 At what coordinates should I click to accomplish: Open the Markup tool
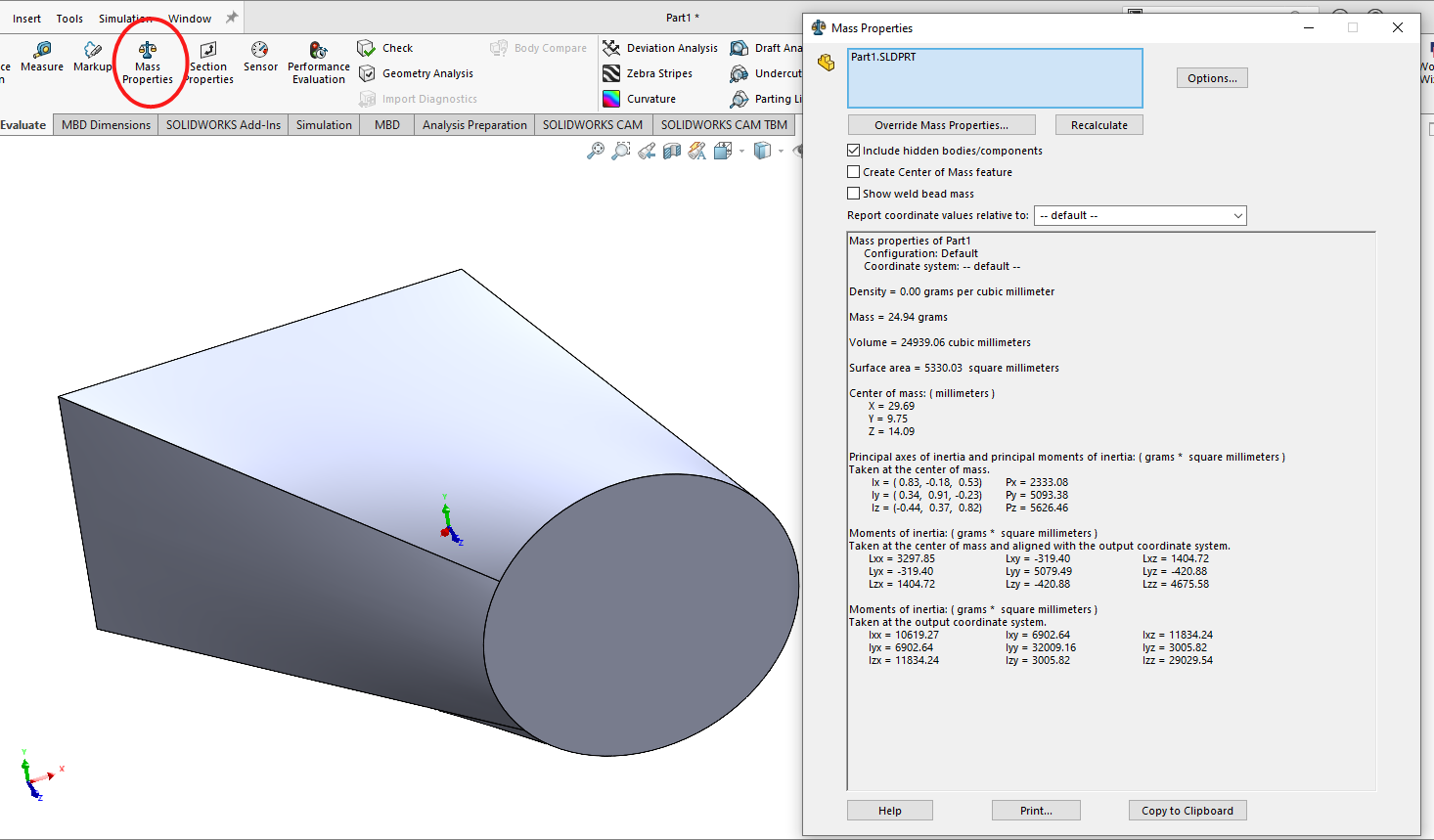point(93,56)
